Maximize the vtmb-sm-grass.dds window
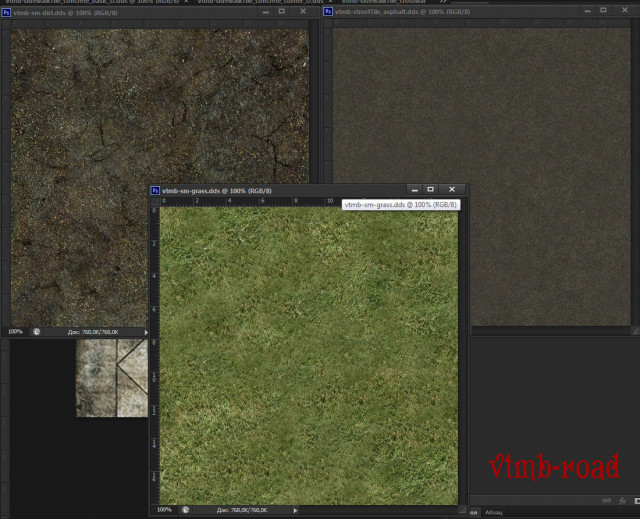This screenshot has height=519, width=640. 430,189
